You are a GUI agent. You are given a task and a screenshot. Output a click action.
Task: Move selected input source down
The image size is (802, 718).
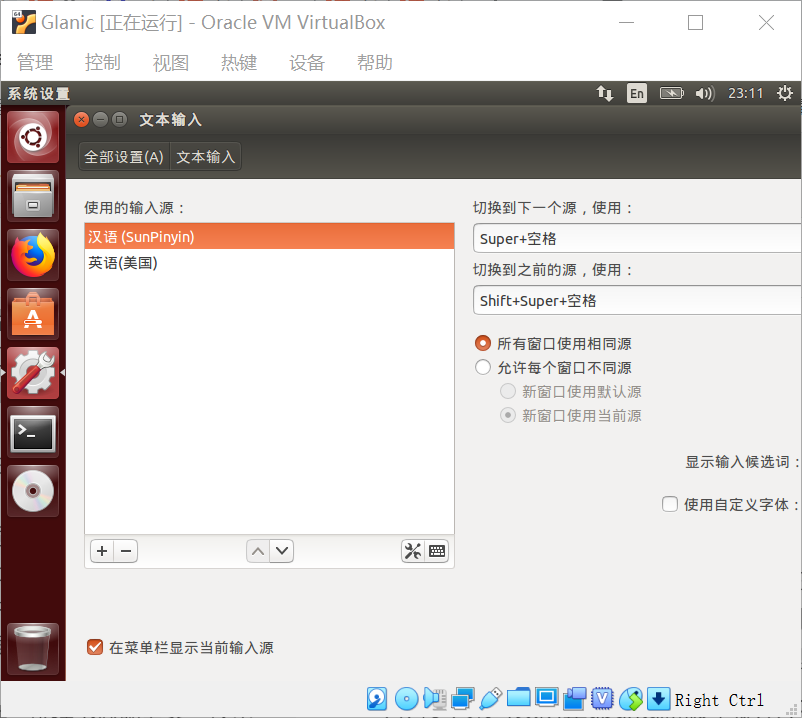click(282, 551)
